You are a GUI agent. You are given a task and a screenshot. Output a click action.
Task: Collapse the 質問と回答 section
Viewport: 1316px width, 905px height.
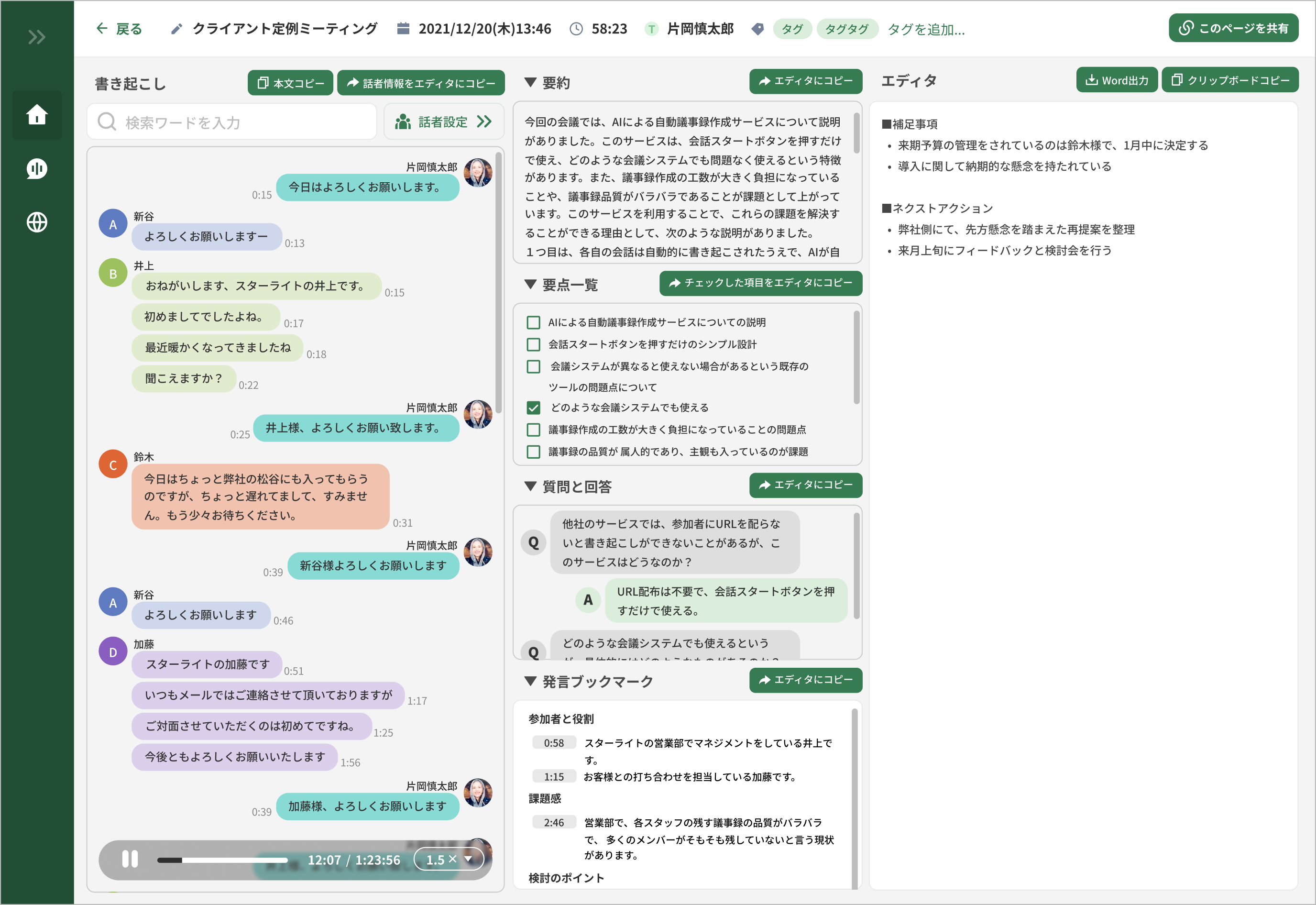pyautogui.click(x=530, y=486)
